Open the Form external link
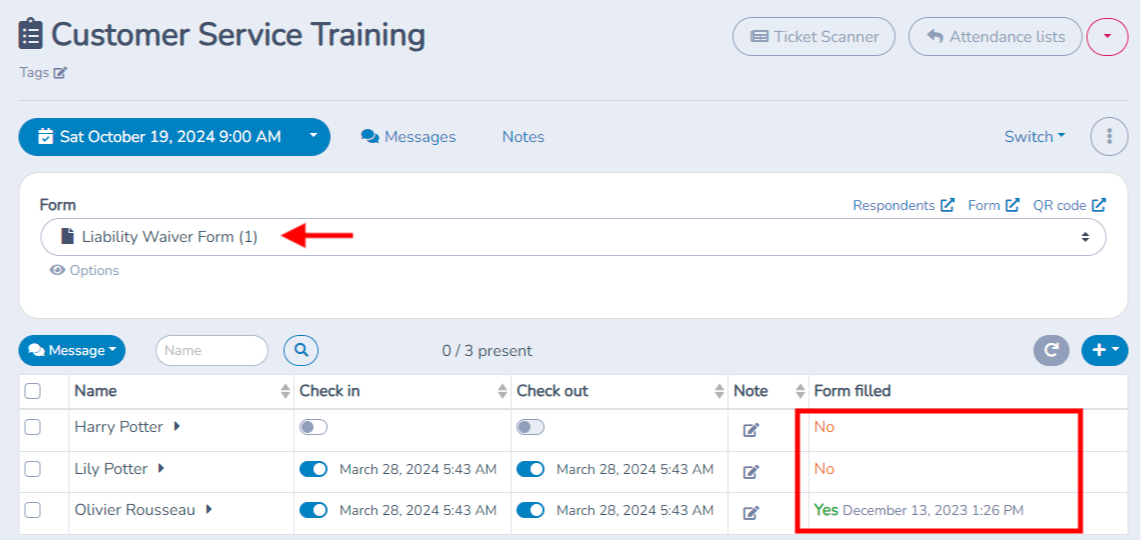1141x540 pixels. click(993, 205)
